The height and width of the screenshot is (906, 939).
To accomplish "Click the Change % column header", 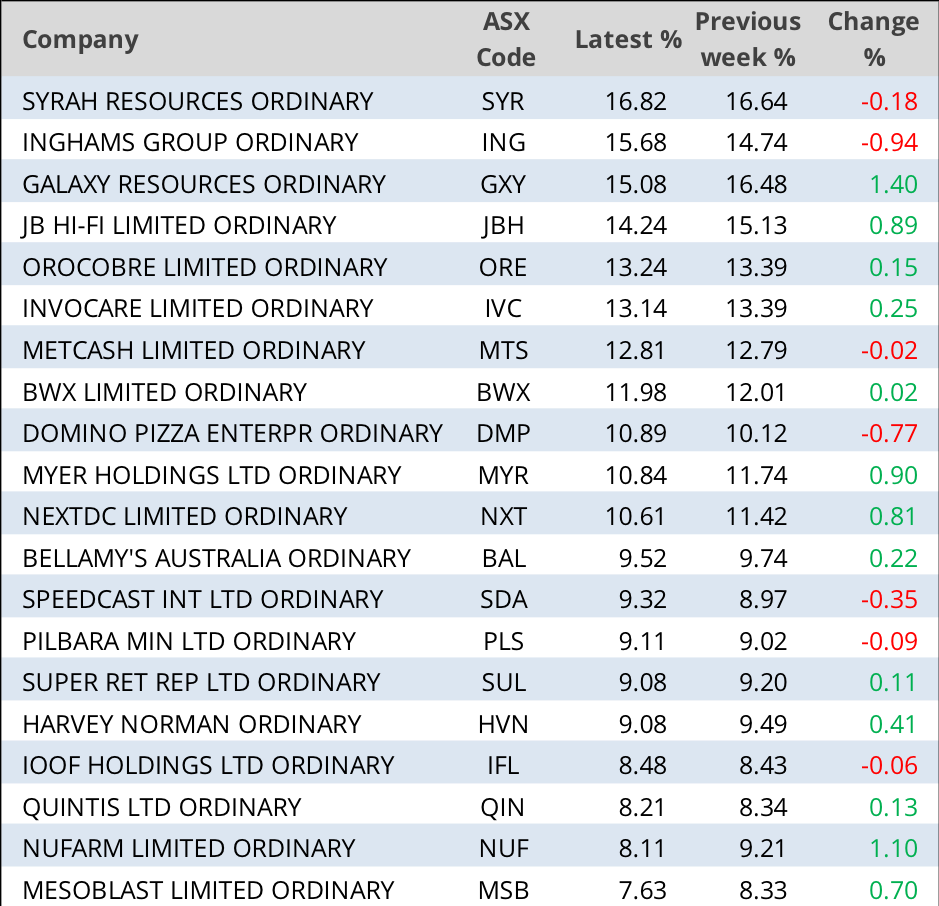I will coord(873,40).
